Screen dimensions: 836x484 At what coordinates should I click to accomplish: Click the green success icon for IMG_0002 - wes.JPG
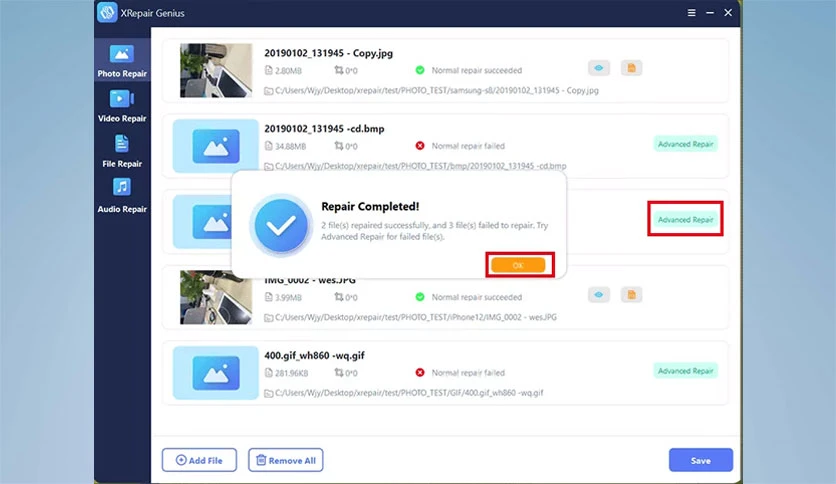click(420, 297)
